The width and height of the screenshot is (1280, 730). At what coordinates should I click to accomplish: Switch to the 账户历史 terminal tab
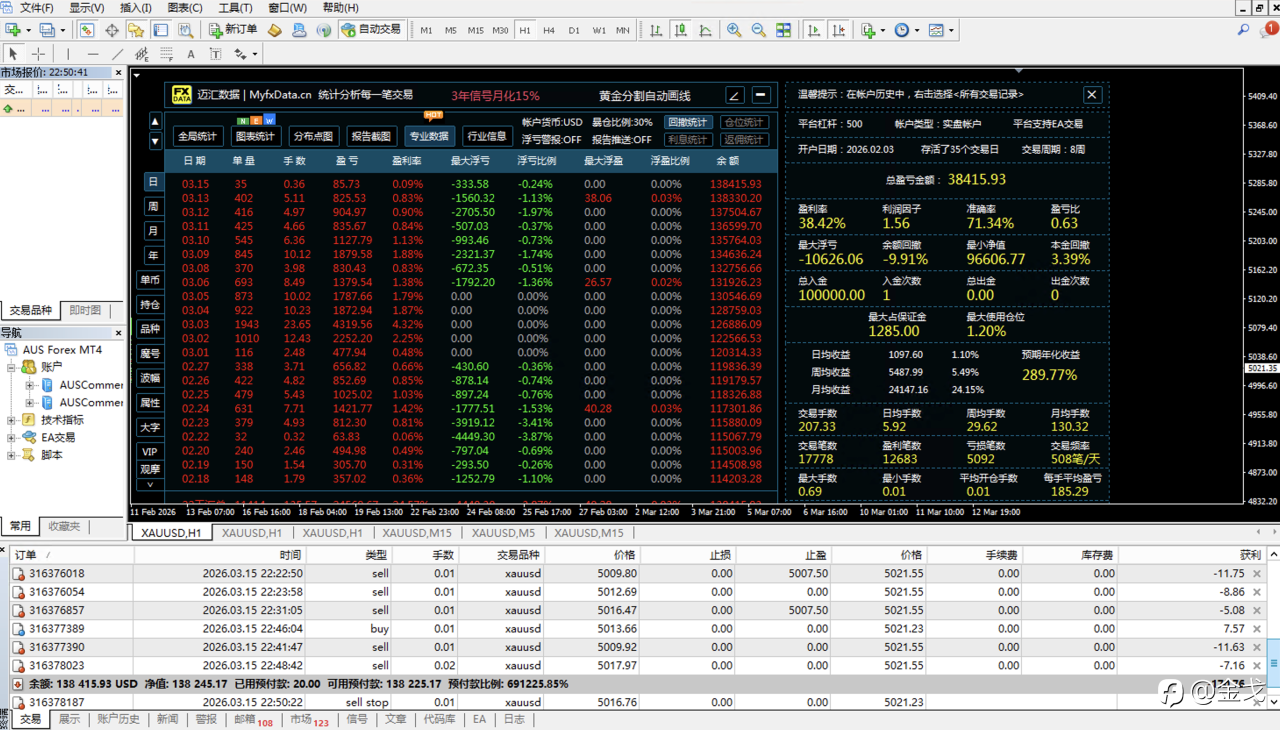118,719
